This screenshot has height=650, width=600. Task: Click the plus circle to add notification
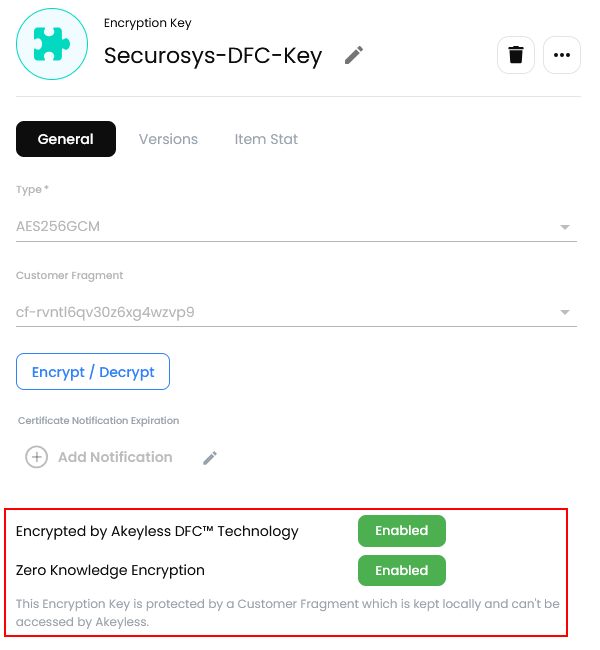[x=36, y=457]
